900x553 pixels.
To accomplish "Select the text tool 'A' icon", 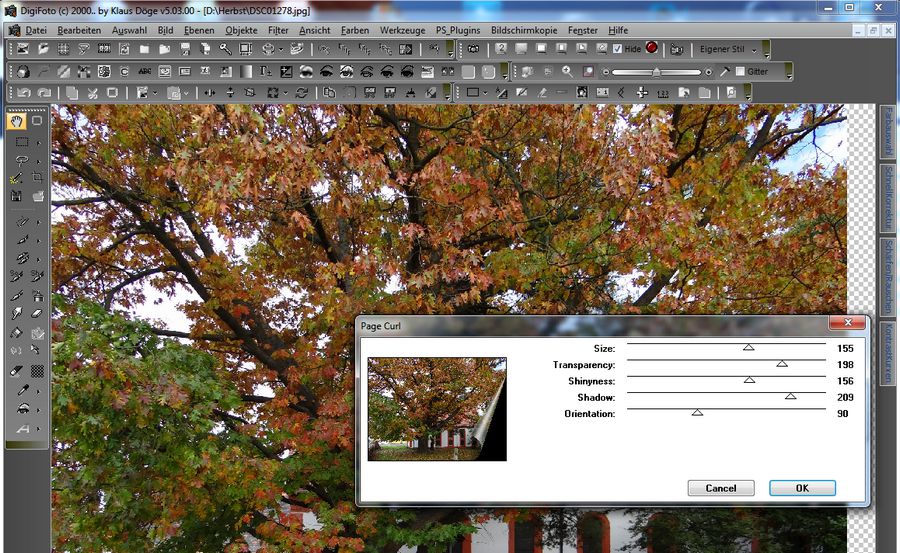I will point(20,429).
